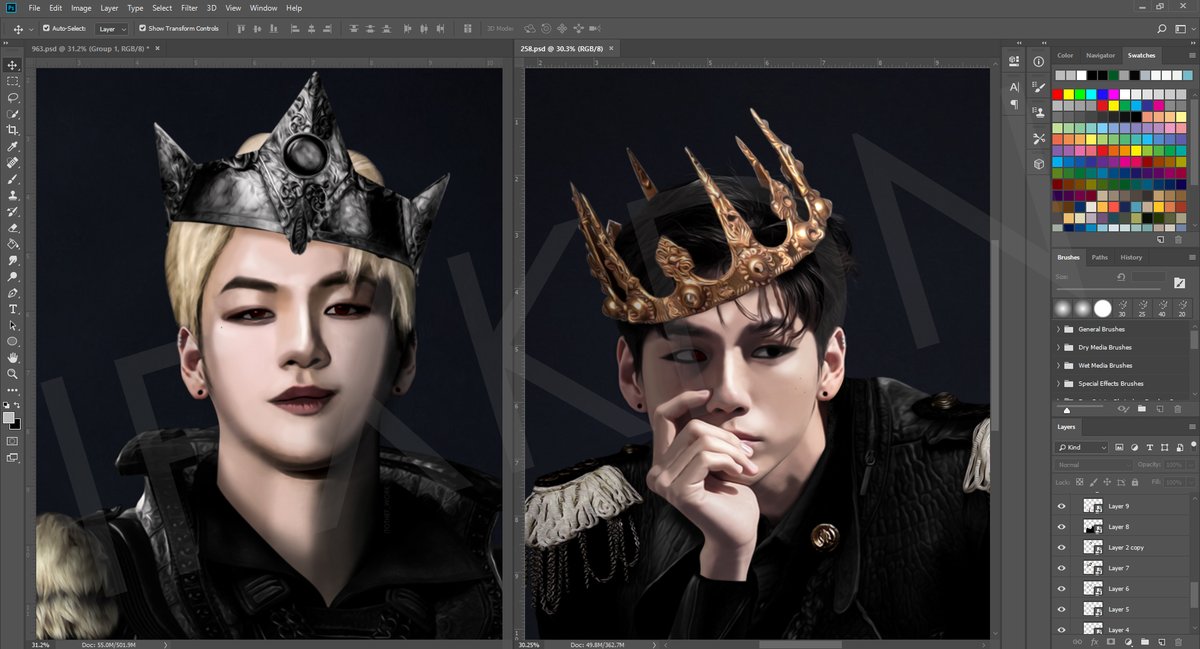The height and width of the screenshot is (649, 1200).
Task: Open the Brush Settings panel icon
Action: pyautogui.click(x=1038, y=87)
